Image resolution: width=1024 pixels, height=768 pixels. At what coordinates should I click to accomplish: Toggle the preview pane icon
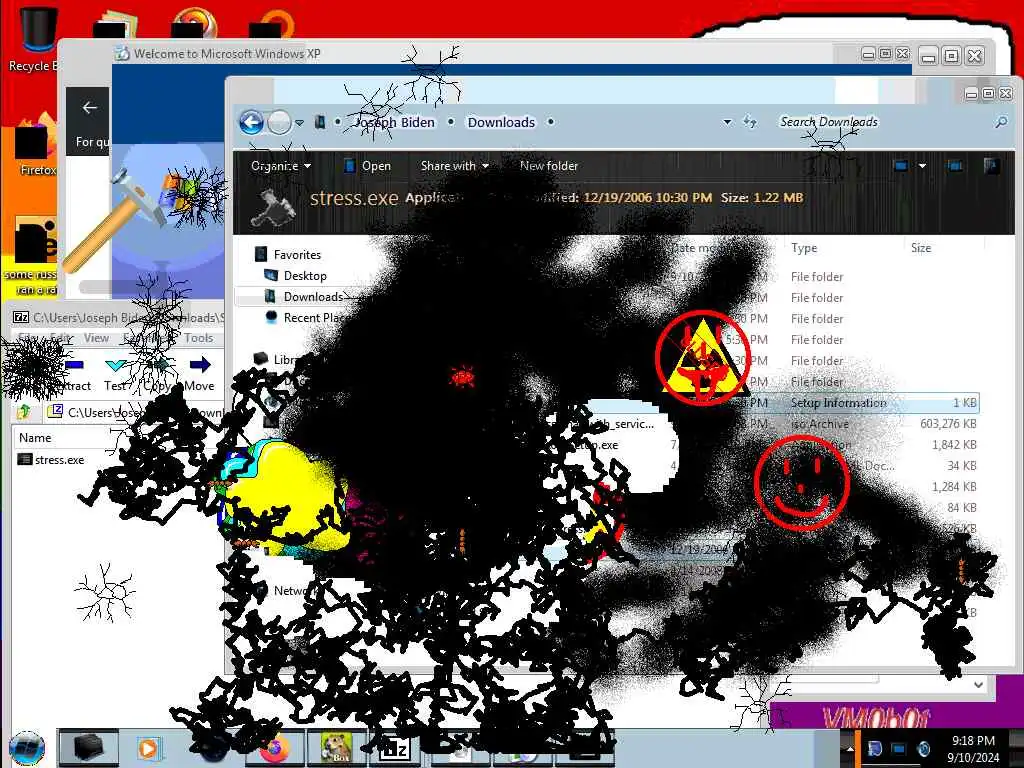pyautogui.click(x=954, y=166)
